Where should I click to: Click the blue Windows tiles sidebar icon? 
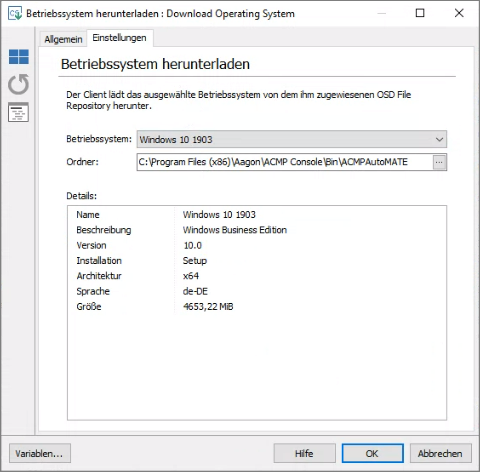click(19, 56)
